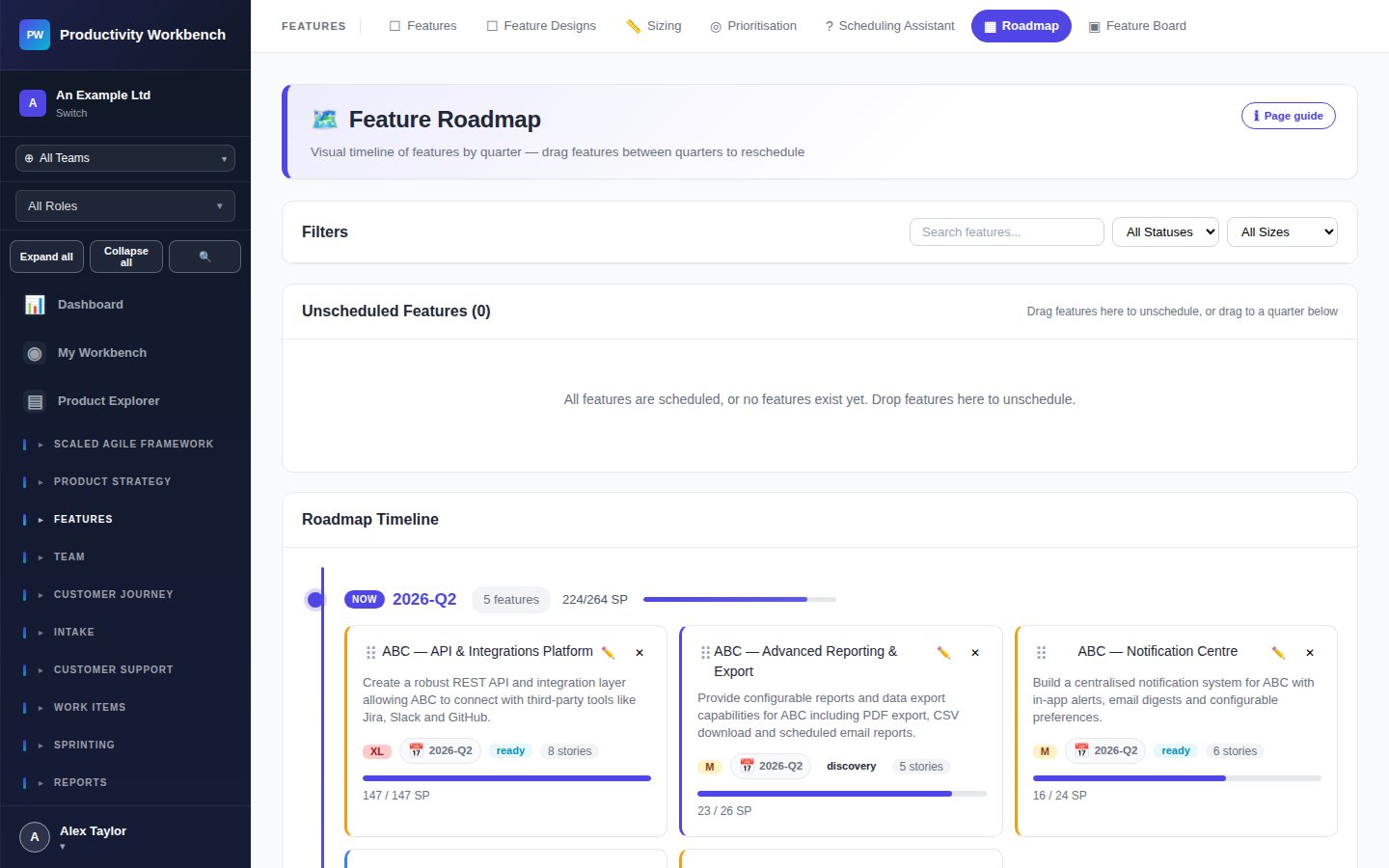Focus the Search features input
Image resolution: width=1389 pixels, height=868 pixels.
click(x=1007, y=231)
